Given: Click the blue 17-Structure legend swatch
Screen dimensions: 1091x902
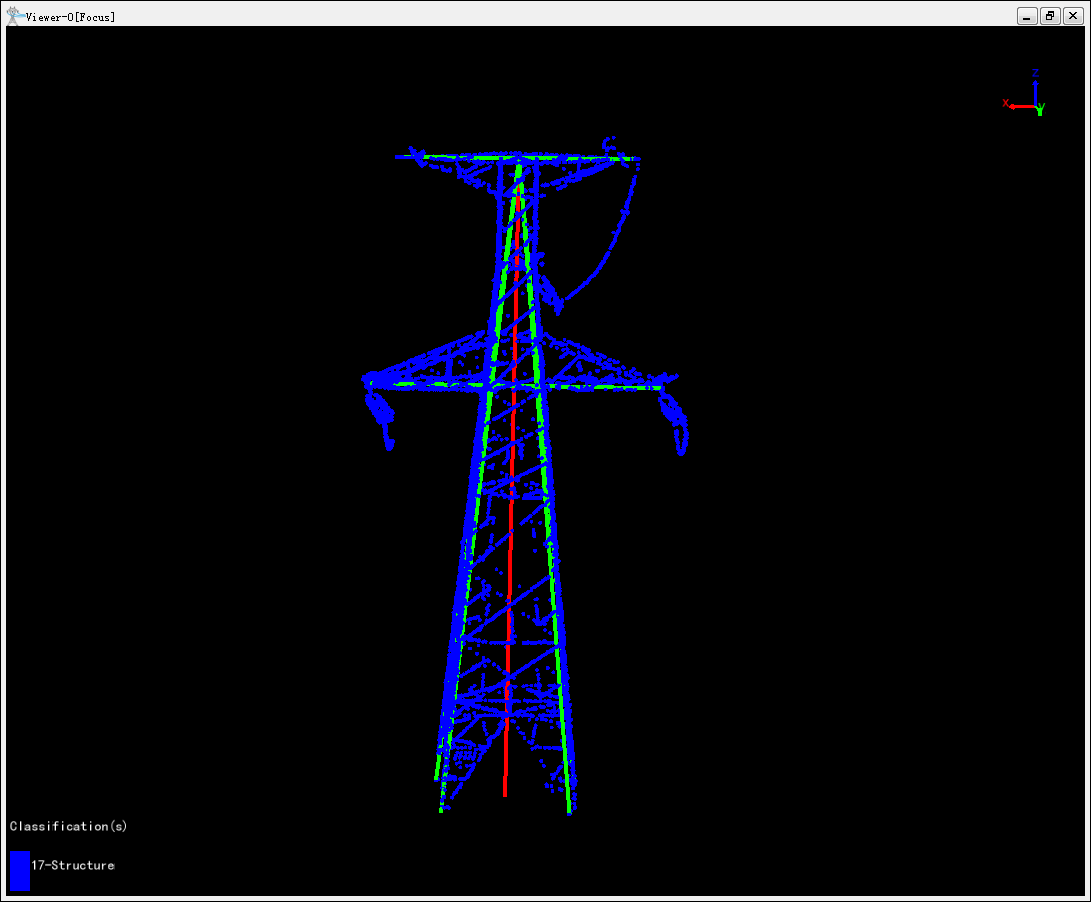Looking at the screenshot, I should tap(19, 870).
